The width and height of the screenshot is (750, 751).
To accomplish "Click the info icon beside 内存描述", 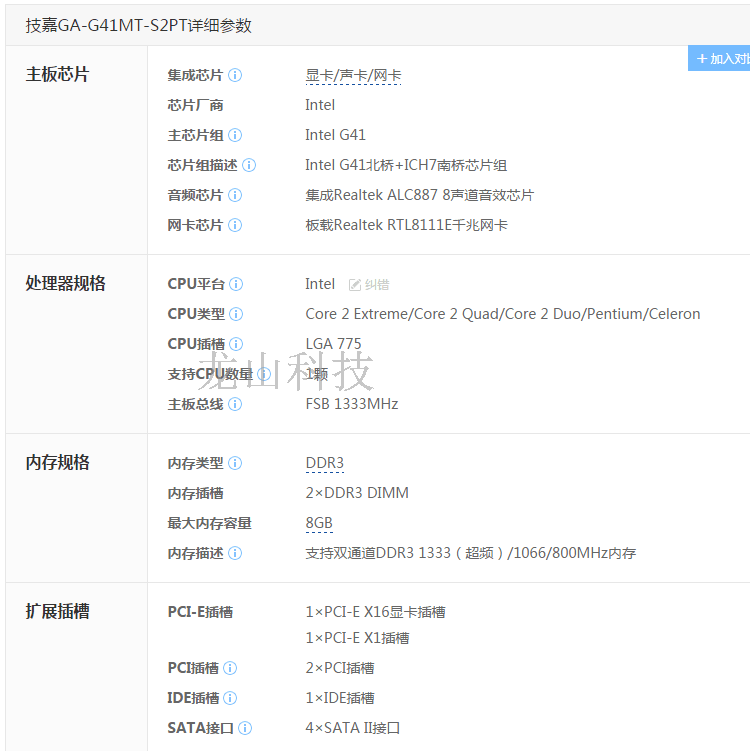I will pyautogui.click(x=235, y=553).
